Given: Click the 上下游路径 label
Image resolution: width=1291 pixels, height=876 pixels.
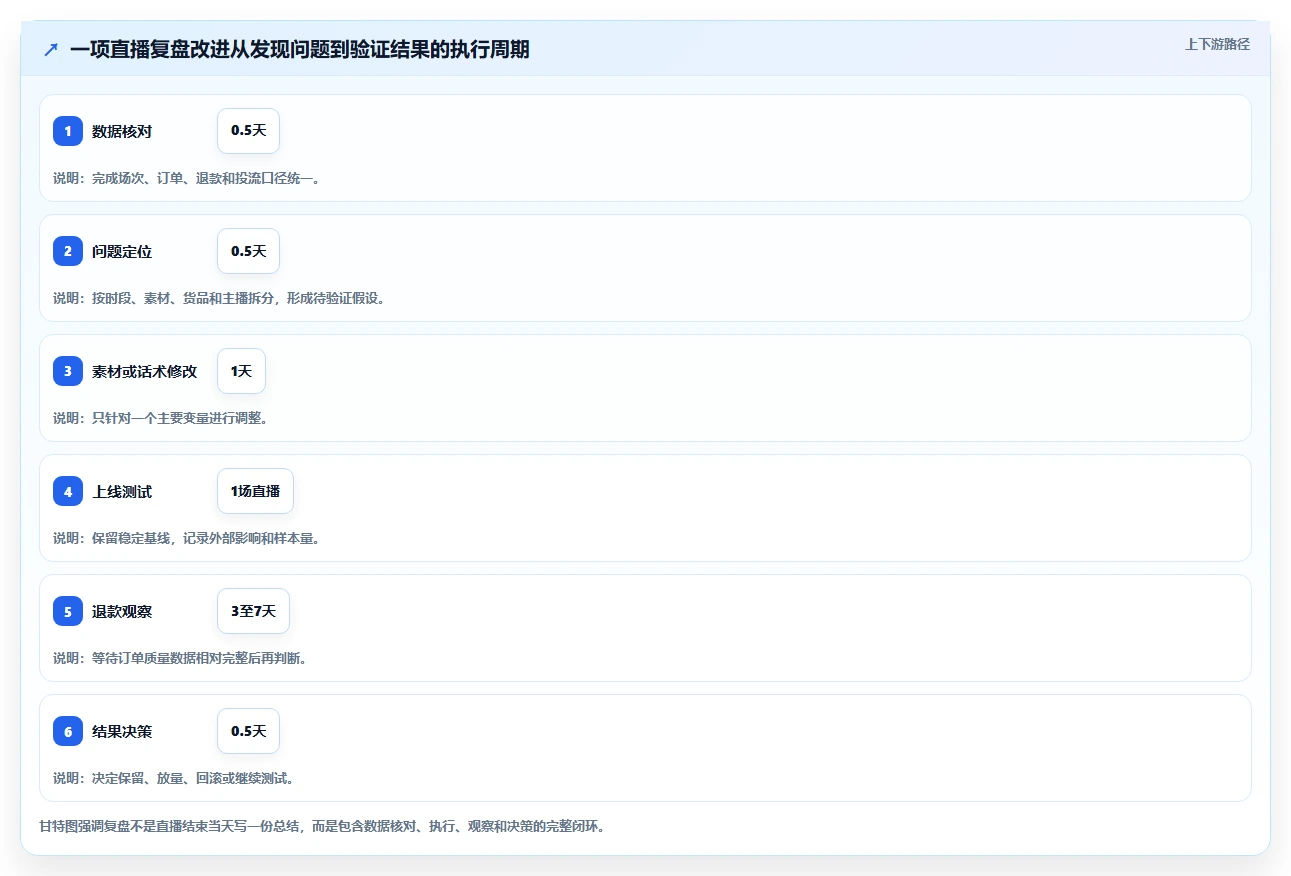Looking at the screenshot, I should pyautogui.click(x=1217, y=44).
